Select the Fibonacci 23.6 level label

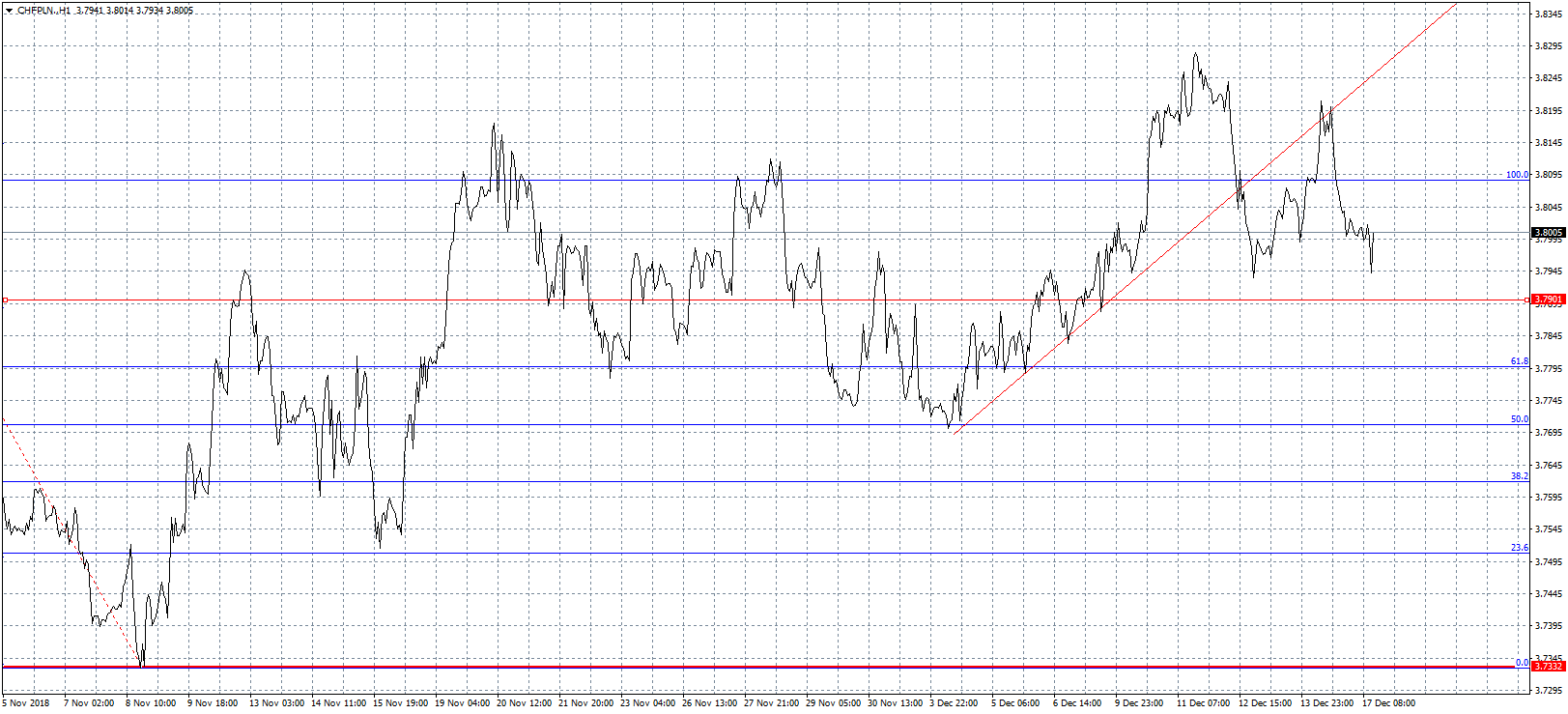(x=1520, y=548)
